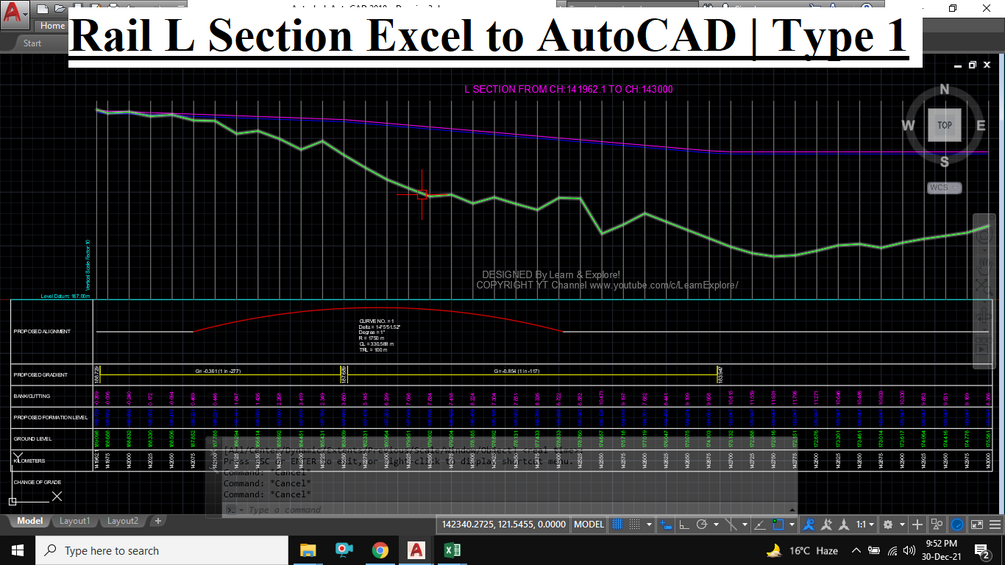Restore the drawing window with restore icon
This screenshot has height=565, width=1005.
pyautogui.click(x=972, y=65)
